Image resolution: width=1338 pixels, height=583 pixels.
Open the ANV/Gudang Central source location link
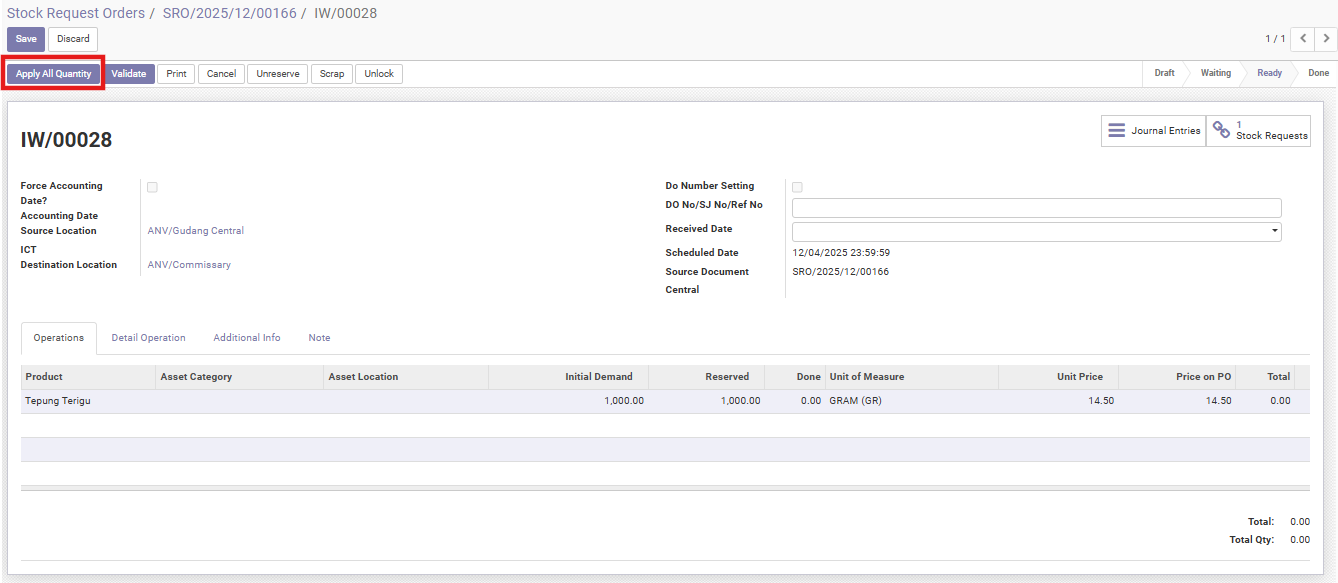195,231
